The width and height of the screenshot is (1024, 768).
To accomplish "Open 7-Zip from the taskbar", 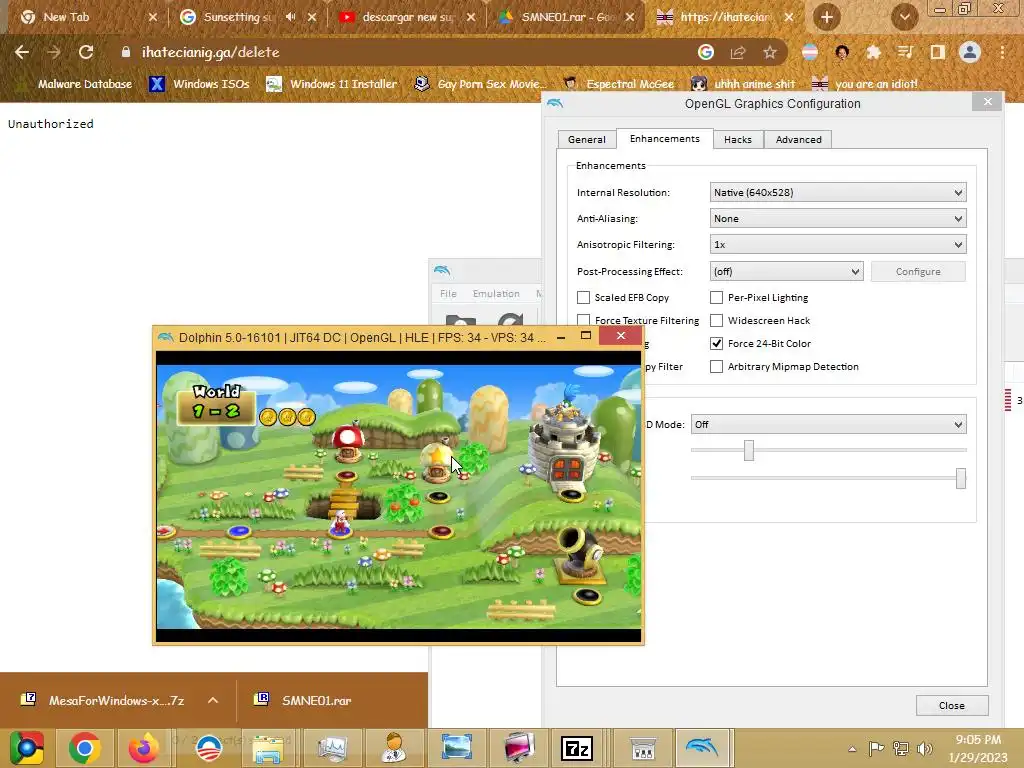I will (x=577, y=748).
